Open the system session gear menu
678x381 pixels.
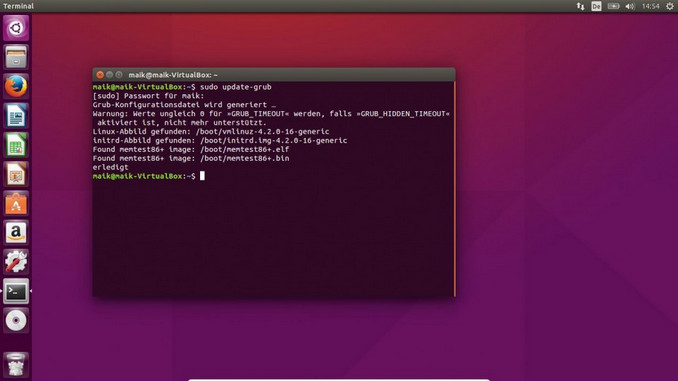[670, 6]
